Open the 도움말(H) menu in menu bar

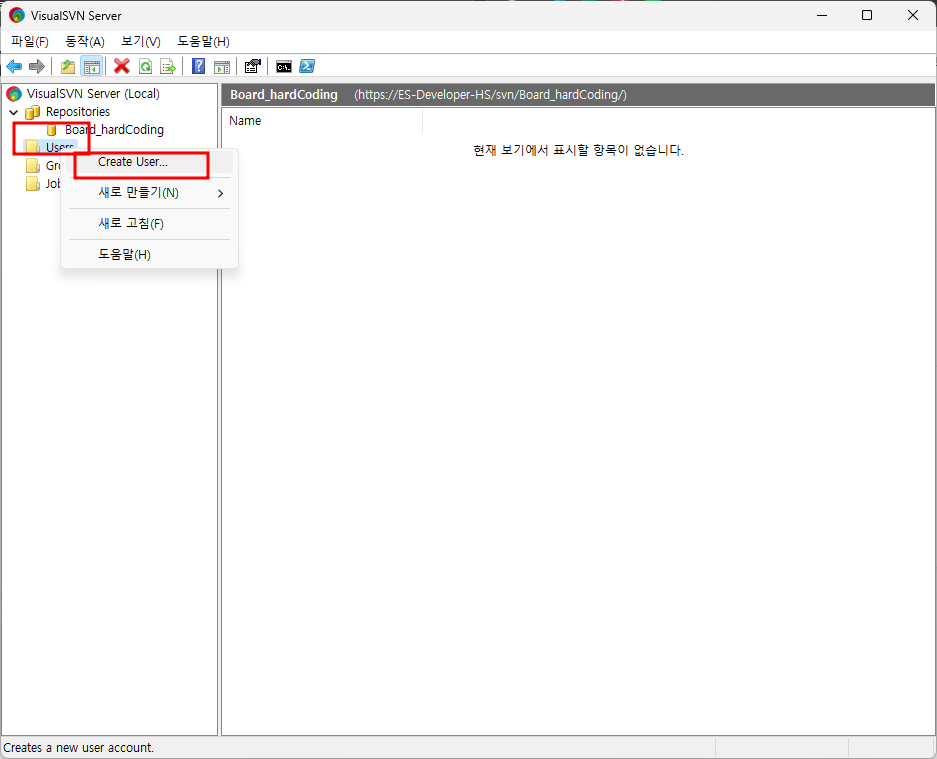point(203,41)
